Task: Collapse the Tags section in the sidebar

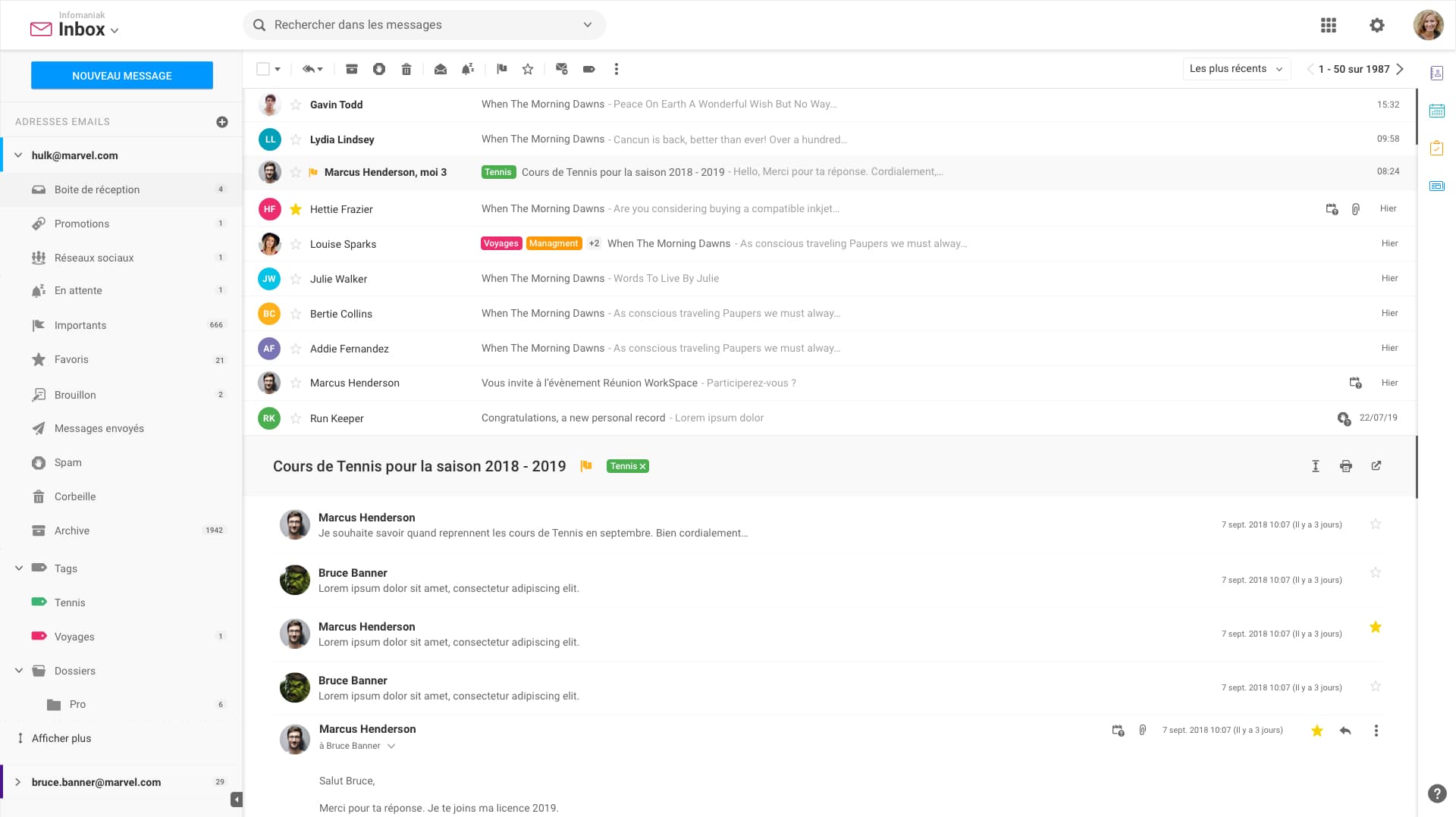Action: point(17,568)
